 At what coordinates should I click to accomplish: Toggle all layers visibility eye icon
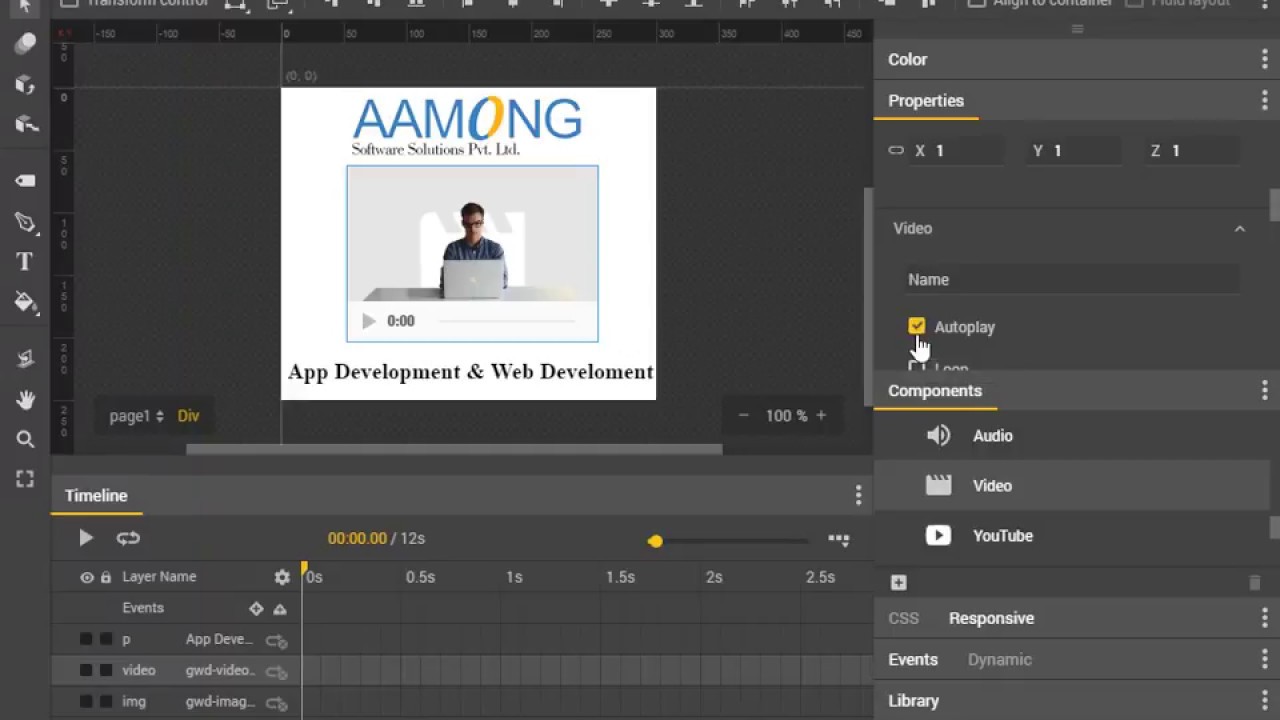point(87,577)
